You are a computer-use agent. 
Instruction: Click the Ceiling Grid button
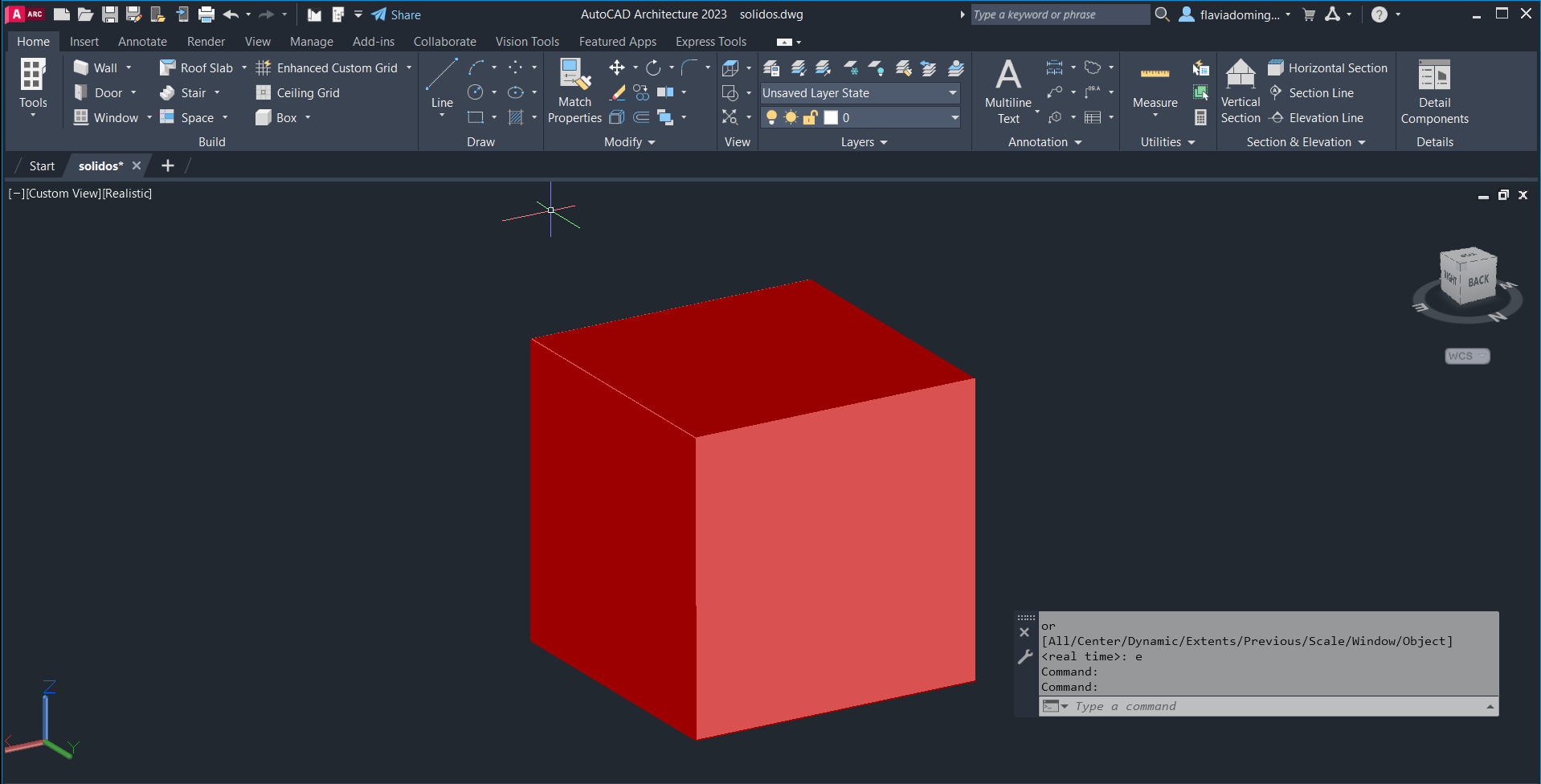tap(298, 93)
